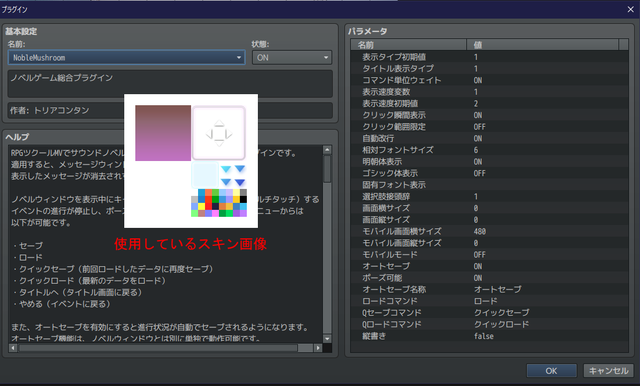Click the help vertical scrollbar thumb

pos(327,168)
